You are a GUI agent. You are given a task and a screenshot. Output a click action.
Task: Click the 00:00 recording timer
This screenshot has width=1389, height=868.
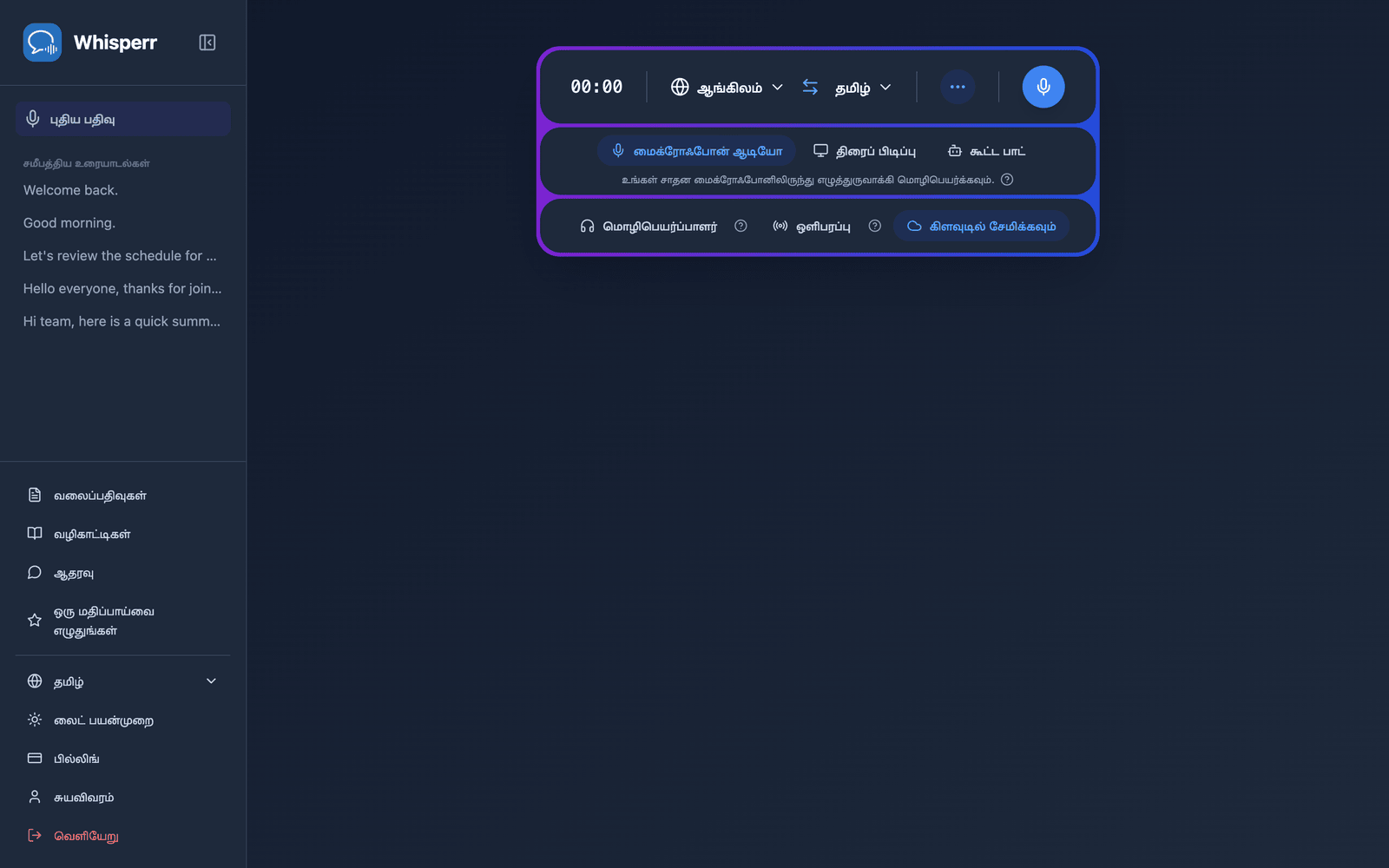(x=596, y=87)
